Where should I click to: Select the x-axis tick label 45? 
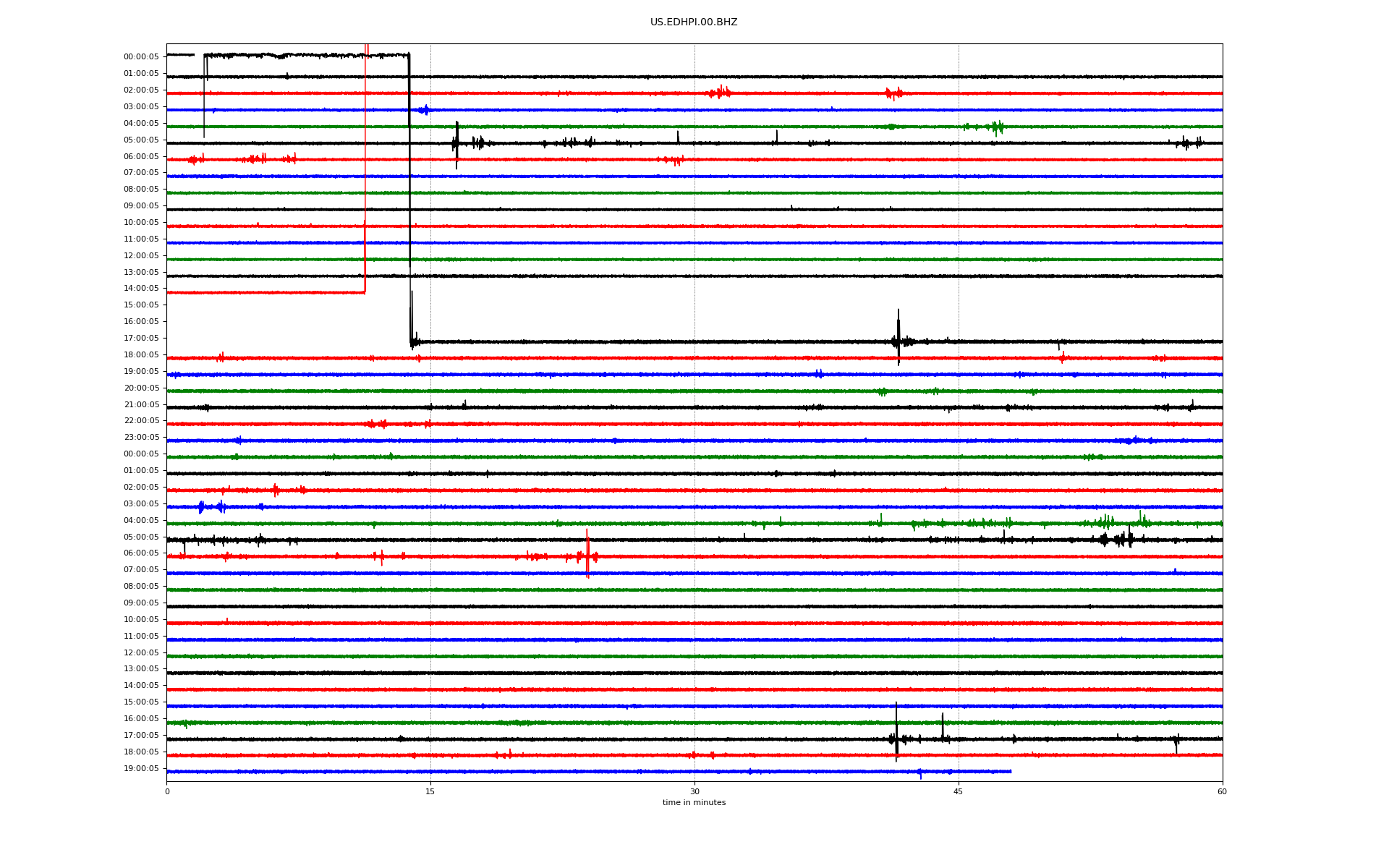959,791
